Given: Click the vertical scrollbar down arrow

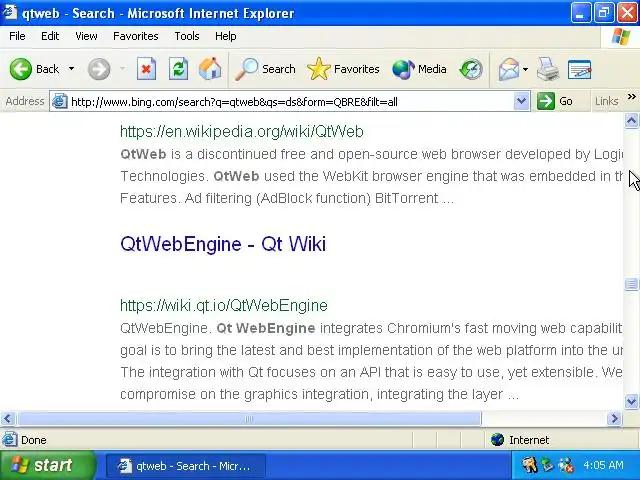Looking at the screenshot, I should click(x=631, y=402).
